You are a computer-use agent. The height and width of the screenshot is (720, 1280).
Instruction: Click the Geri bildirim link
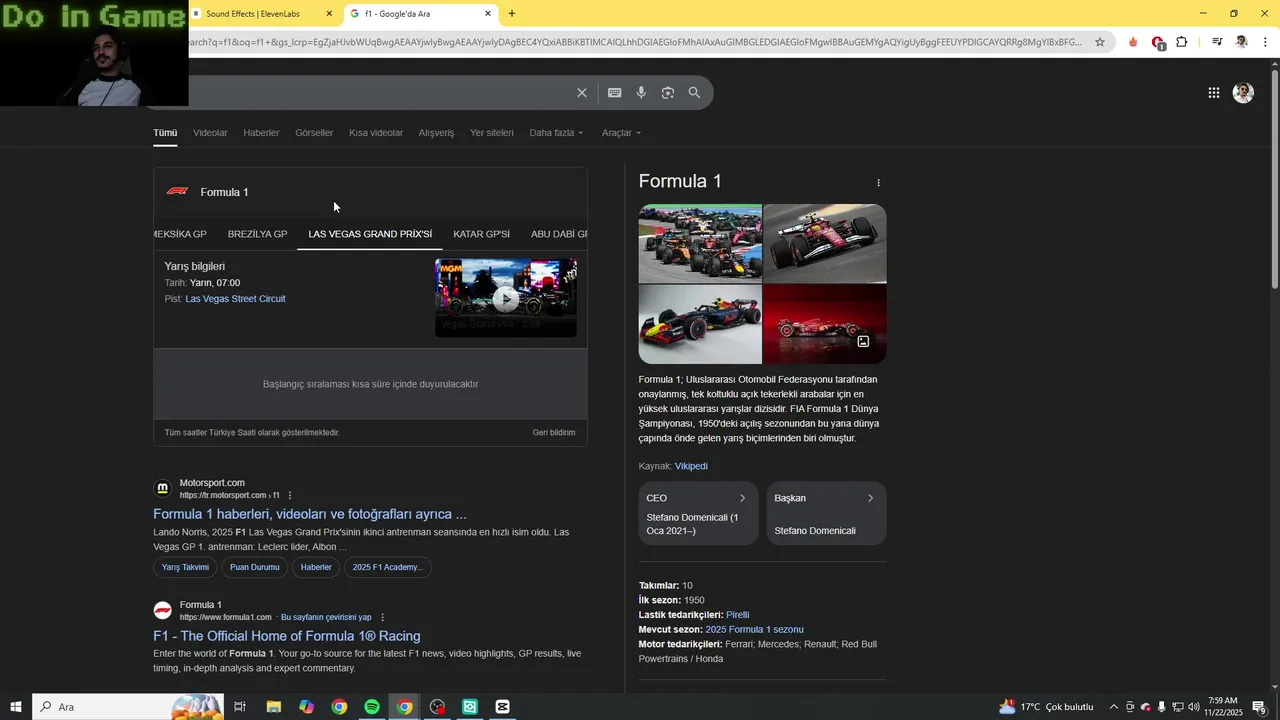coord(554,433)
